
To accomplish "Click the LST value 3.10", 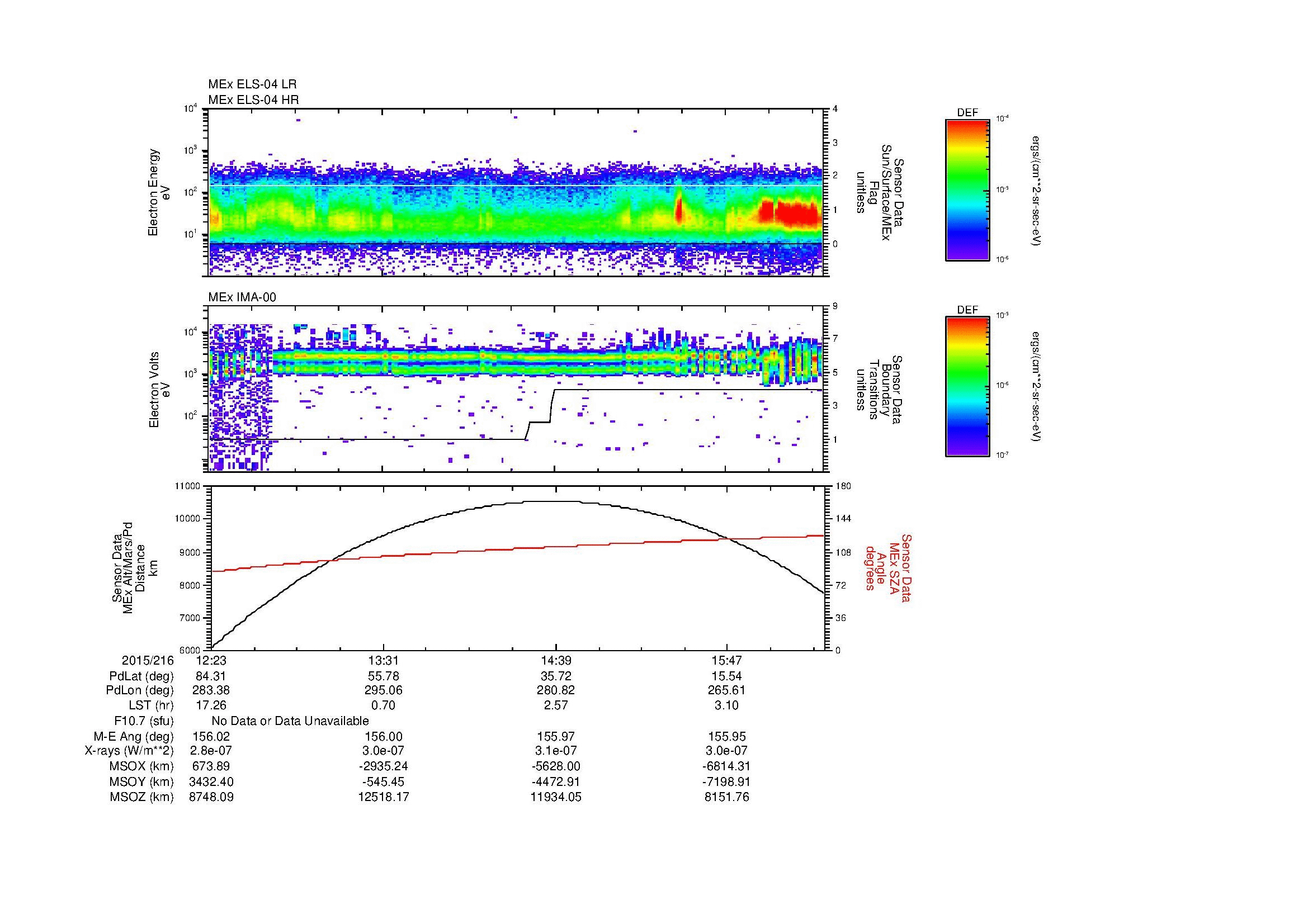I will (x=727, y=705).
